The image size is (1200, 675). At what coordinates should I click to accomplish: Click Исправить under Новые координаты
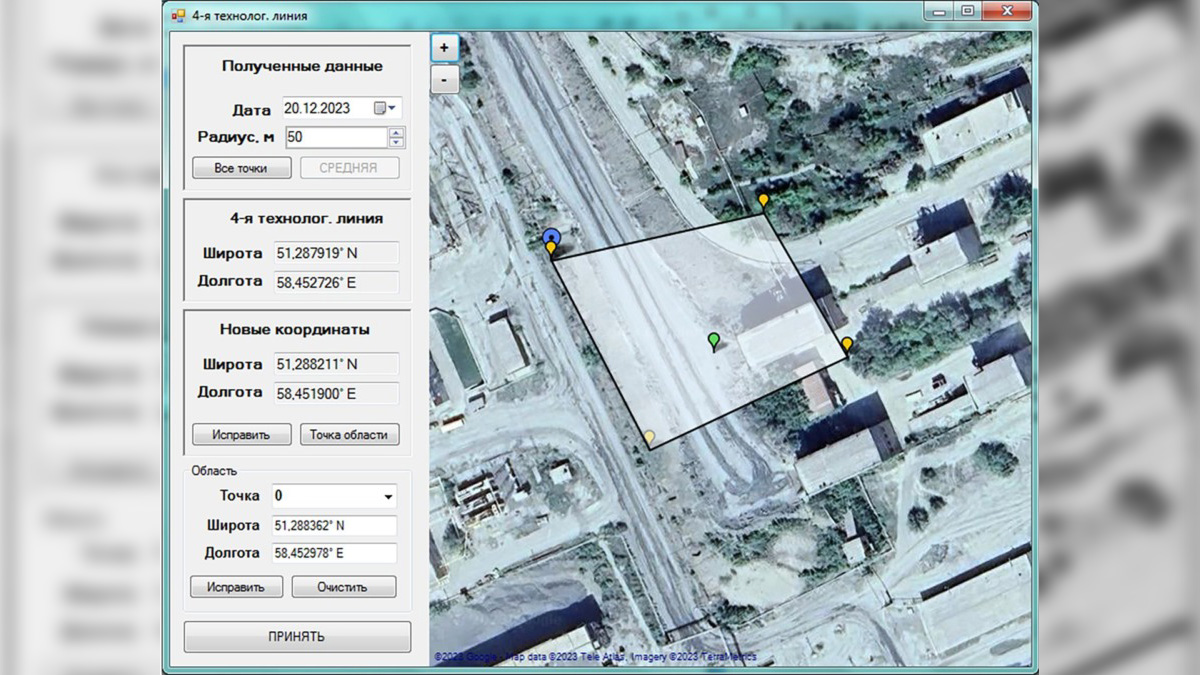tap(241, 435)
